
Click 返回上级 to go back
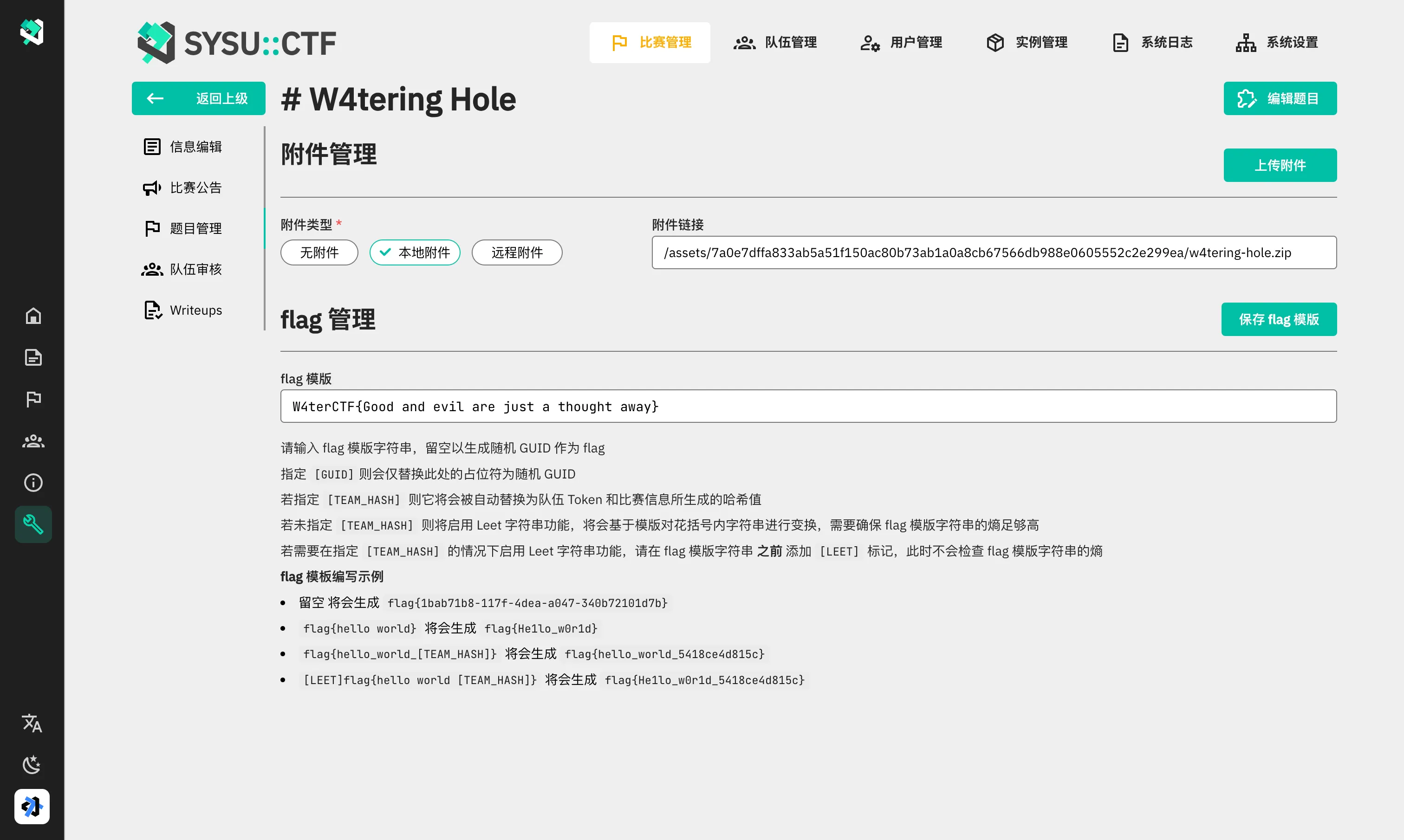198,98
